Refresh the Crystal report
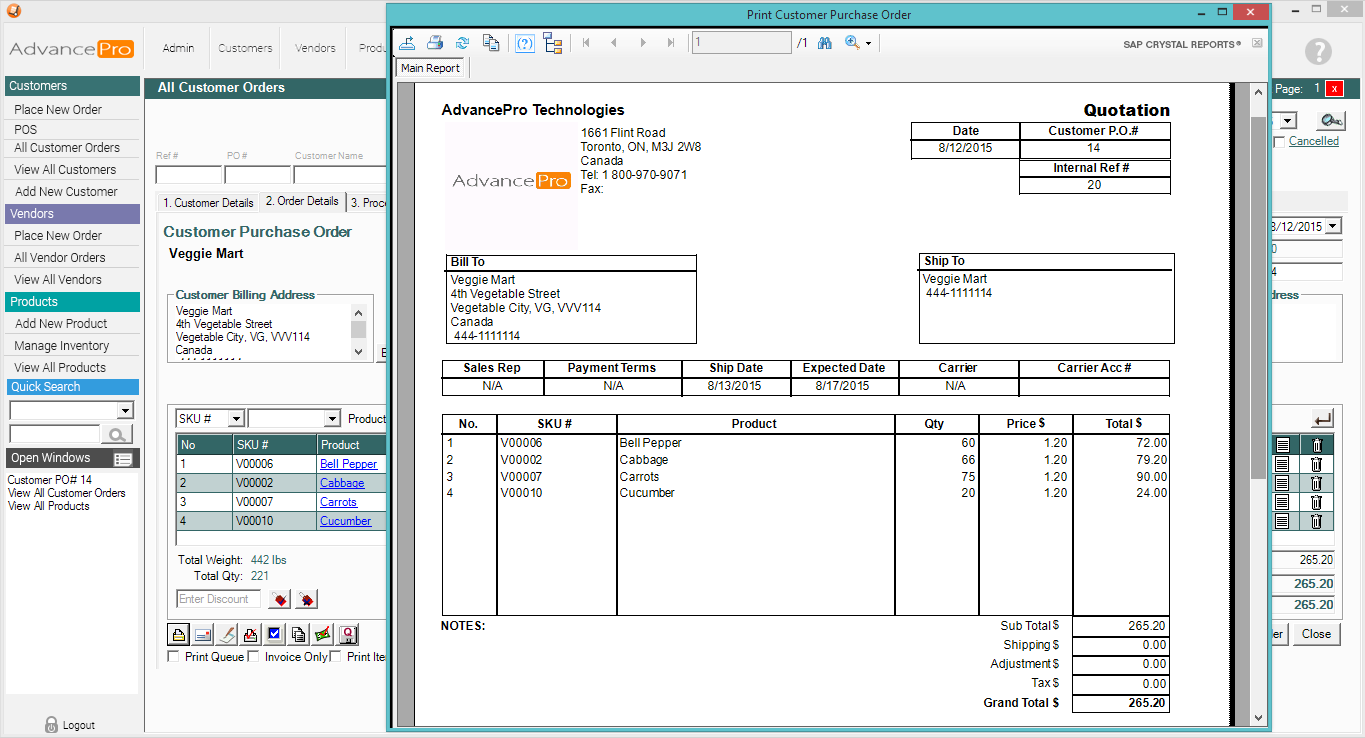This screenshot has width=1365, height=738. [462, 43]
